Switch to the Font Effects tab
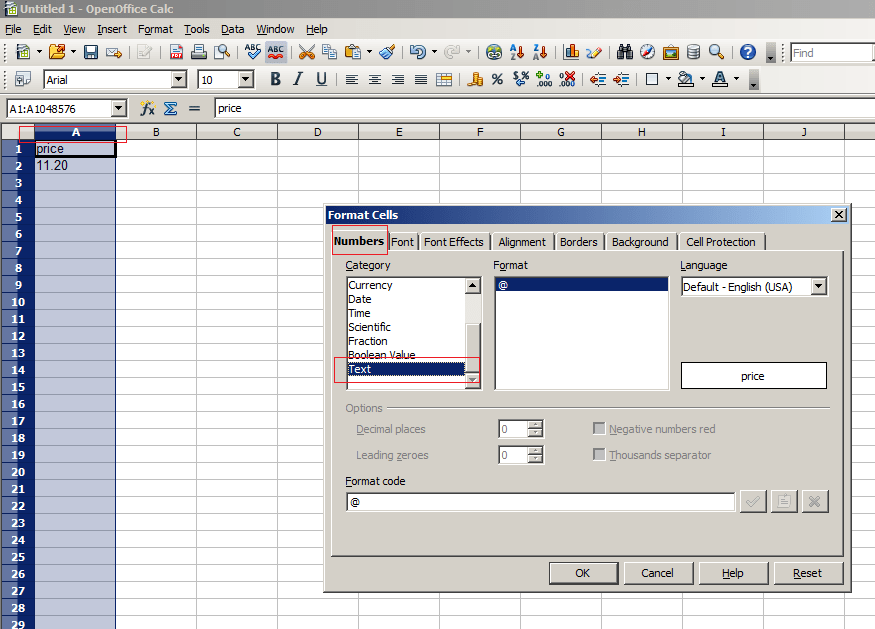Image resolution: width=875 pixels, height=629 pixels. click(x=454, y=242)
